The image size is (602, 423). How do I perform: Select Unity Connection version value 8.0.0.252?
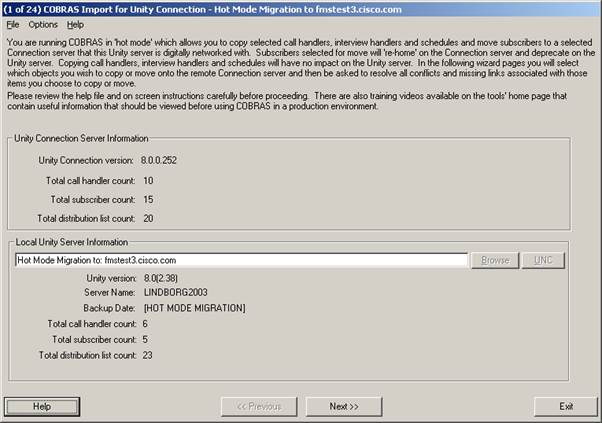coord(159,160)
